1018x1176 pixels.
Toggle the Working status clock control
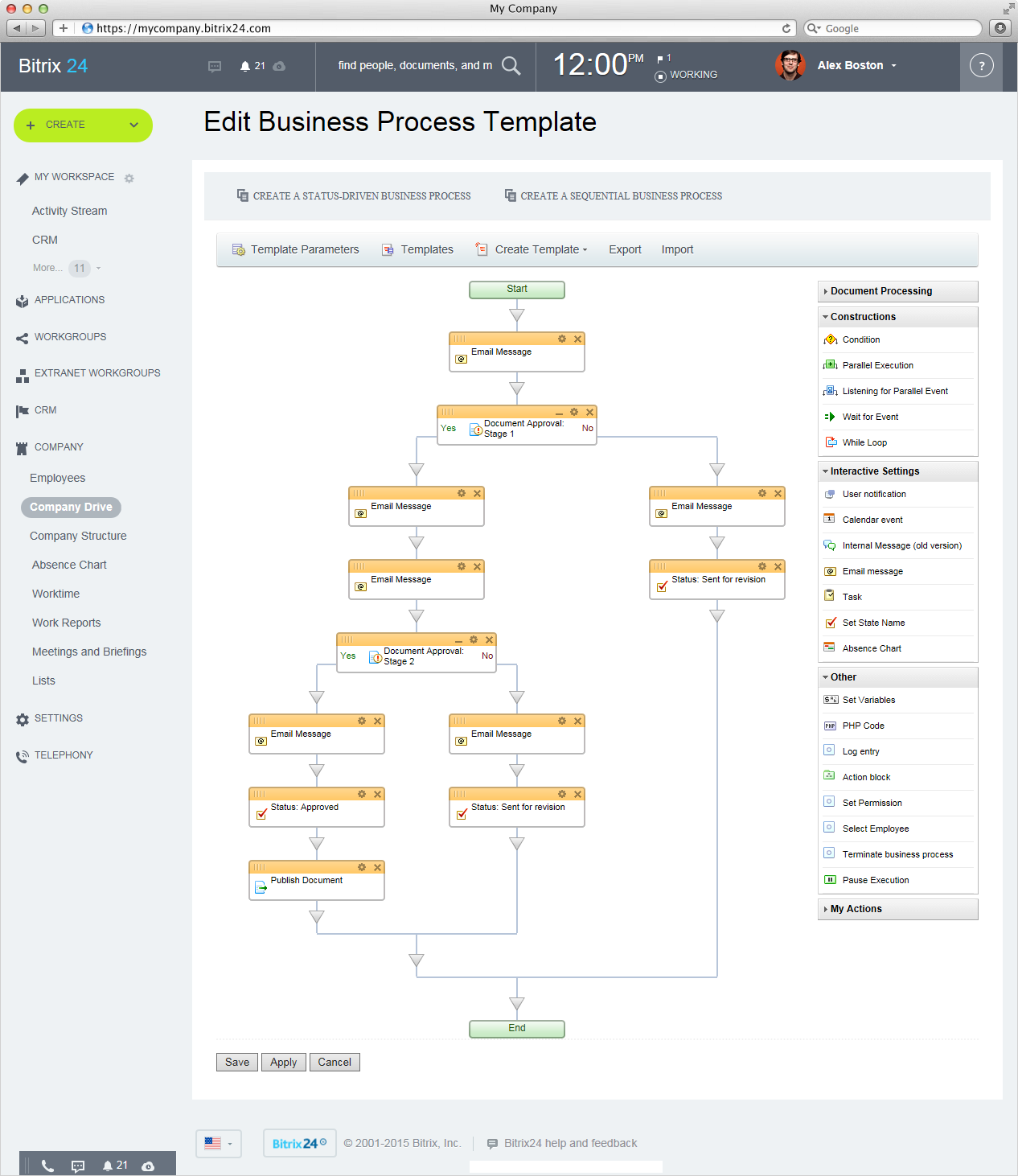click(x=661, y=76)
